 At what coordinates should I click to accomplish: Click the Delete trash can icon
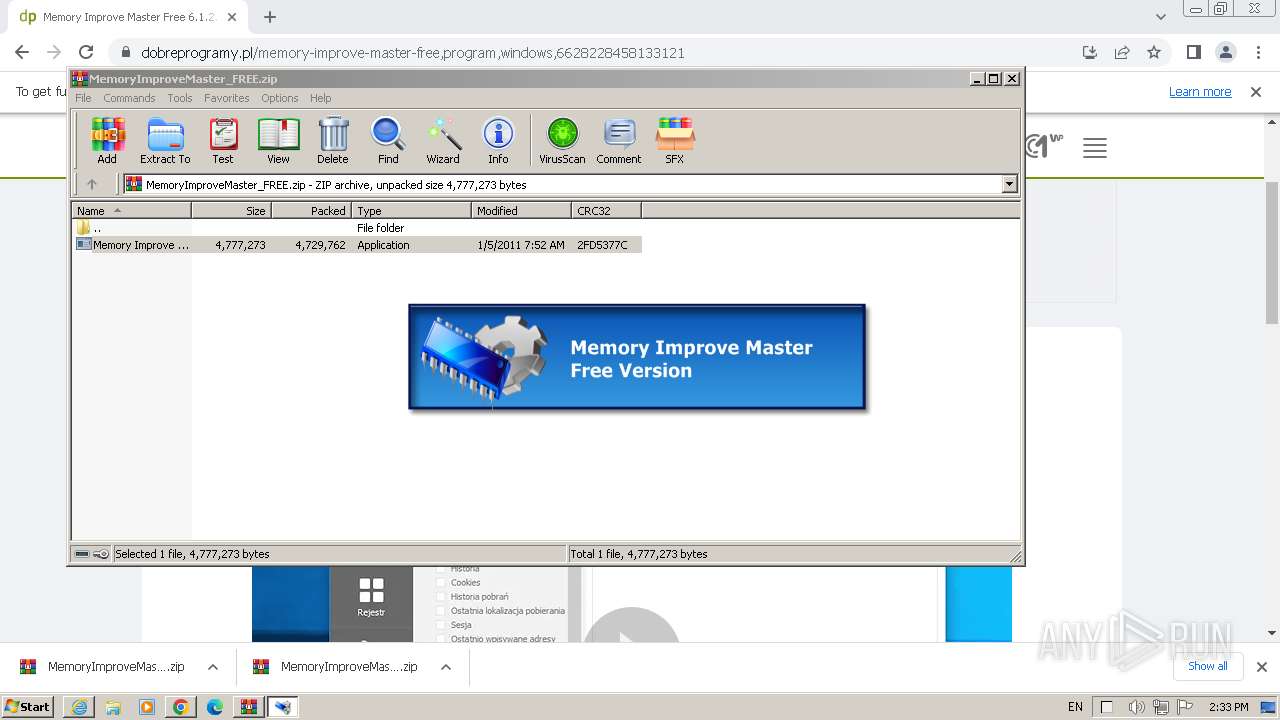pos(333,141)
